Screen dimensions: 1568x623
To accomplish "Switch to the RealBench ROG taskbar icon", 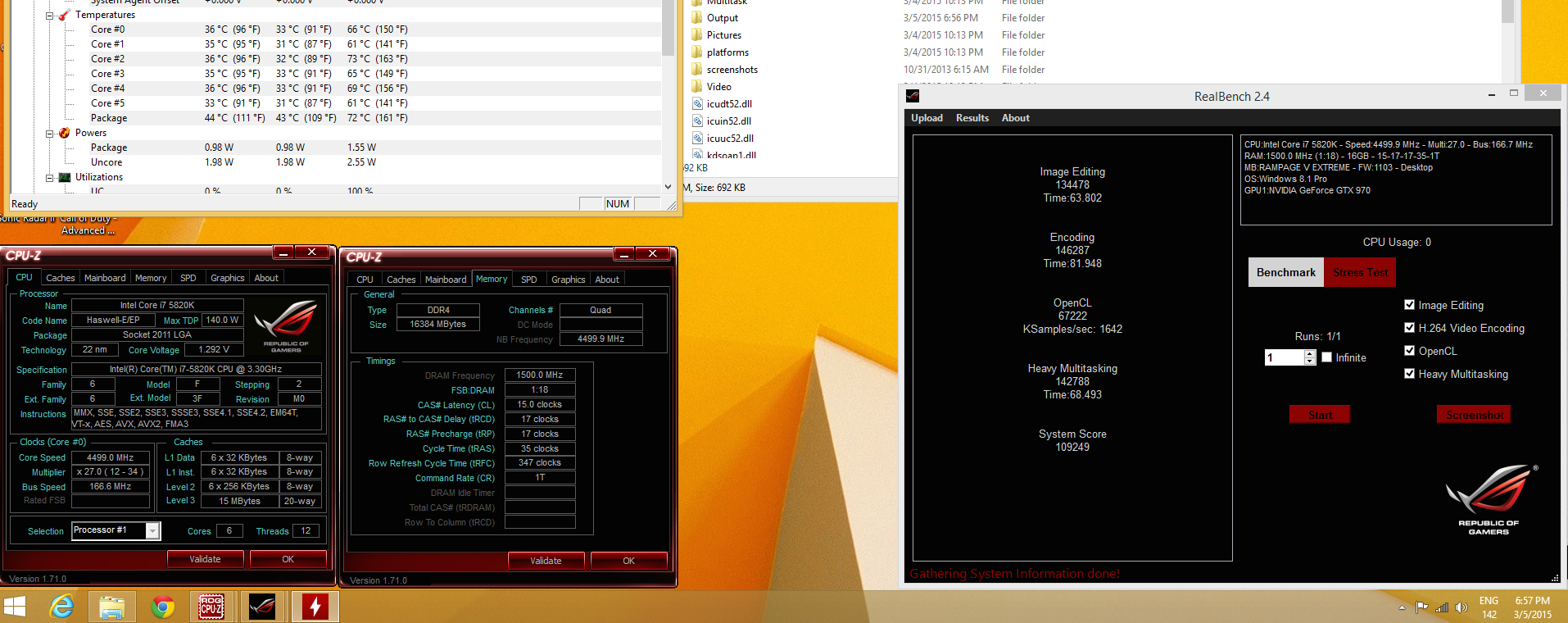I will tap(263, 607).
